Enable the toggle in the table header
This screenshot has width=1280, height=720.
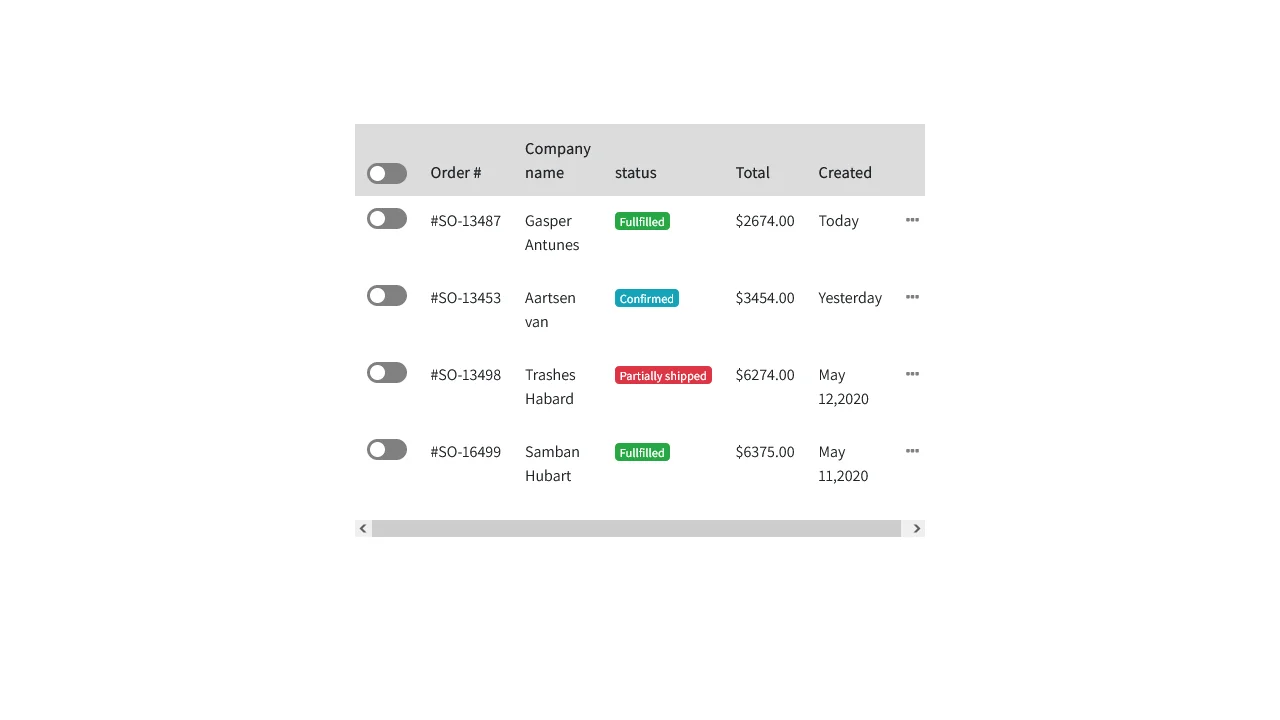[387, 173]
